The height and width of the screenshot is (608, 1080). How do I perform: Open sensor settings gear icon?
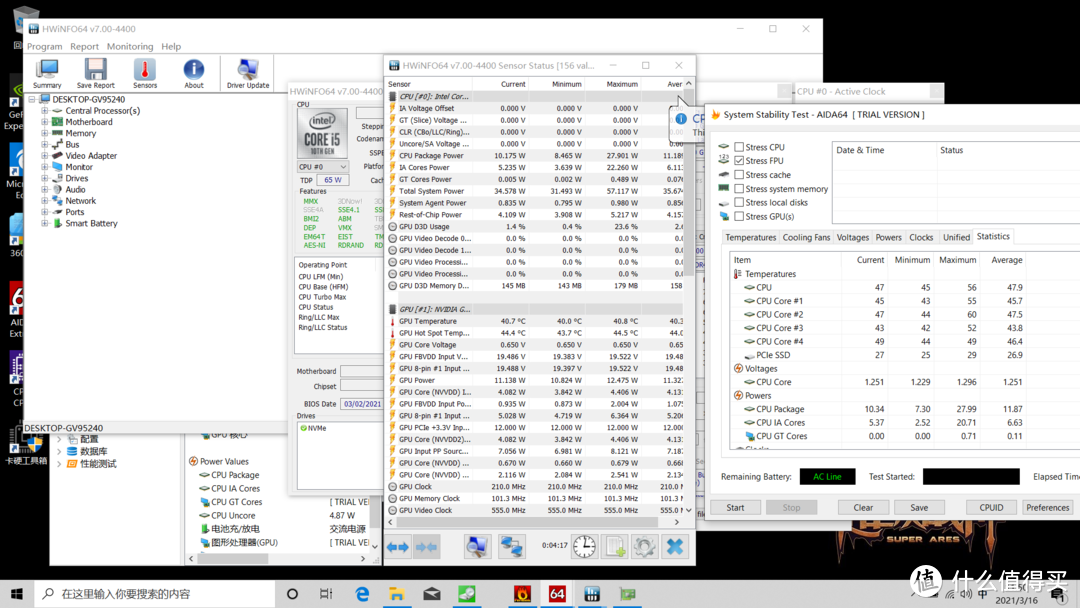[x=645, y=546]
